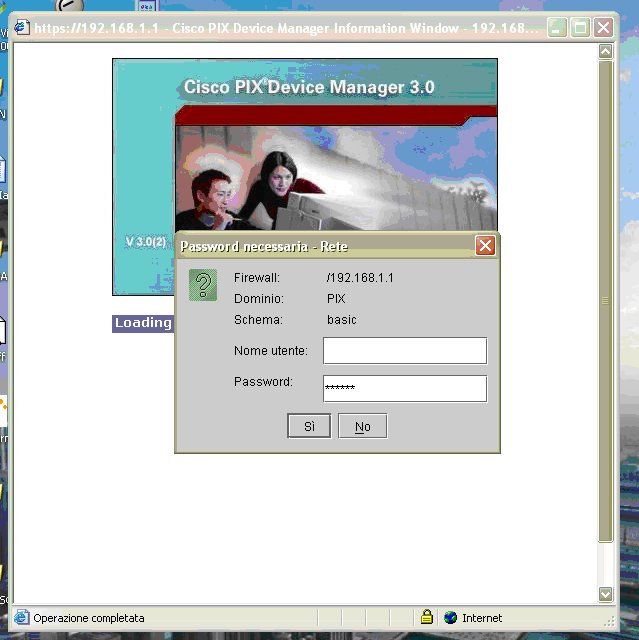Click the SSL padlock icon in status bar
The width and height of the screenshot is (639, 640).
(x=426, y=617)
